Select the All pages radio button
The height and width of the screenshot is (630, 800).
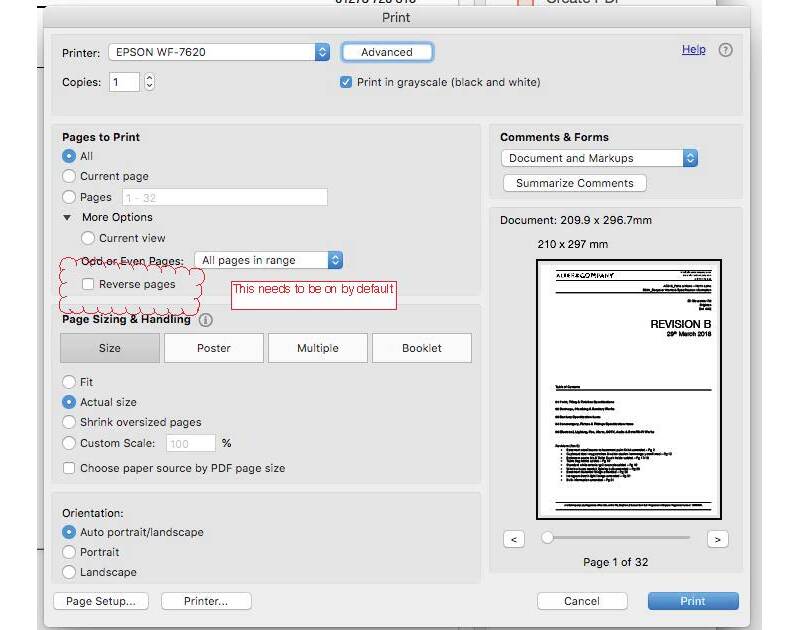coord(69,156)
